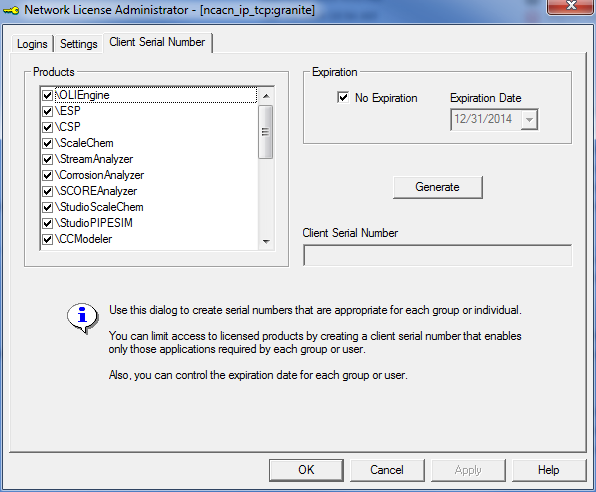The image size is (596, 492).
Task: Toggle the \ScaleChem checkbox
Action: pyautogui.click(x=47, y=143)
